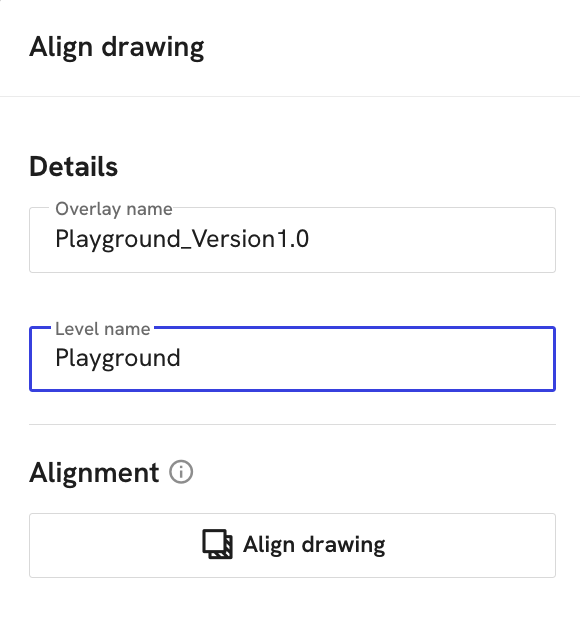Image resolution: width=580 pixels, height=634 pixels.
Task: Open the Alignment help tooltip icon
Action: (181, 472)
